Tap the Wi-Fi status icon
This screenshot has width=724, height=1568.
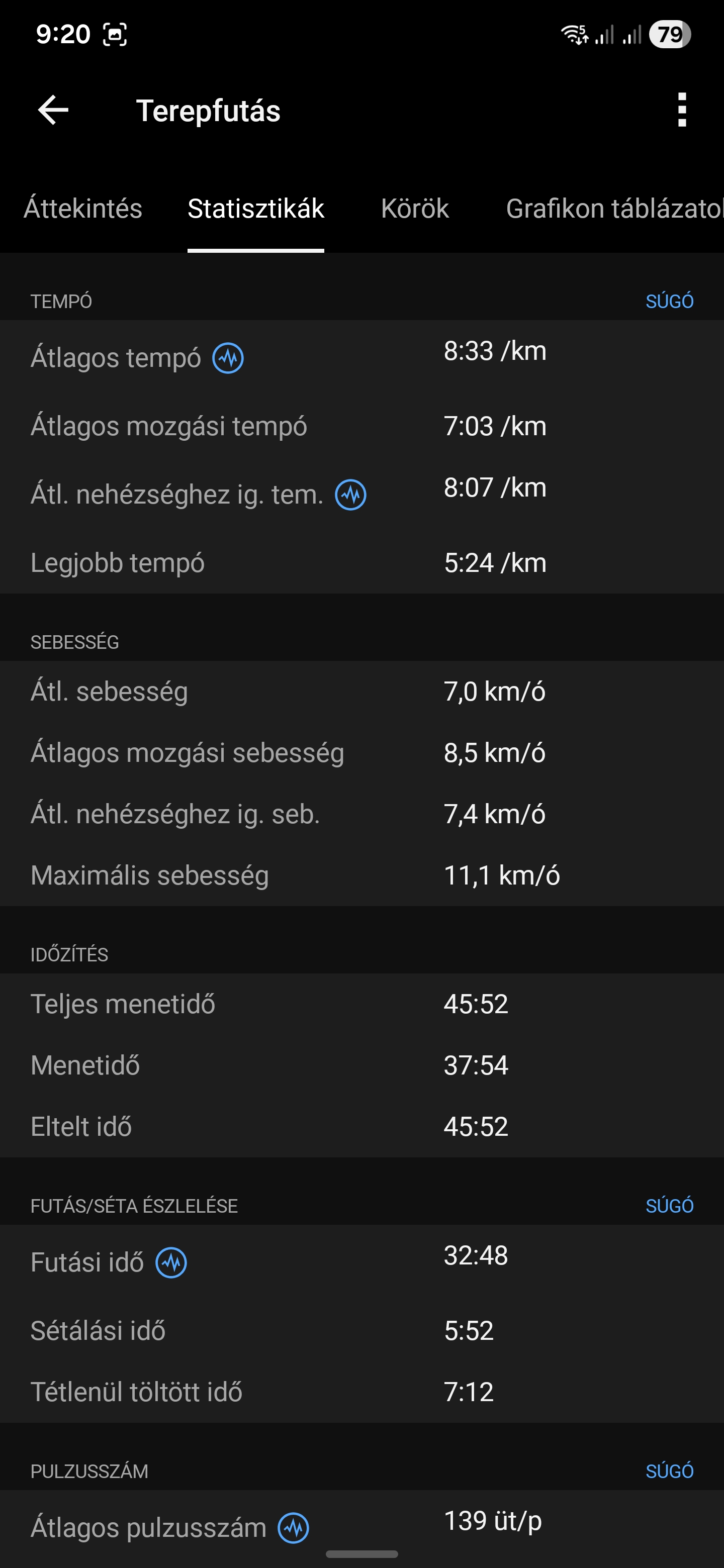pos(574,34)
